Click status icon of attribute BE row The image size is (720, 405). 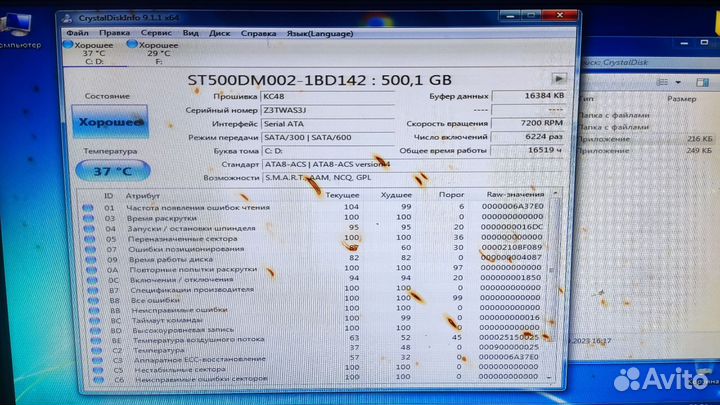pyautogui.click(x=96, y=341)
